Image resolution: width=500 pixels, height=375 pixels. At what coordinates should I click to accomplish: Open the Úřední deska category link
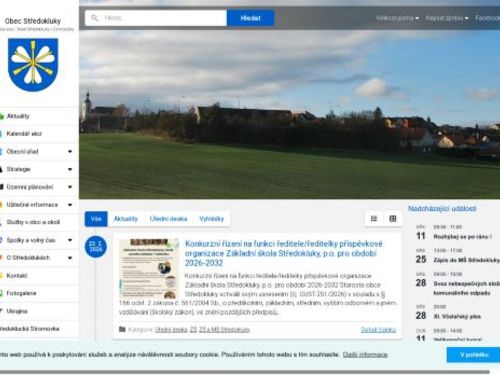pos(171,330)
